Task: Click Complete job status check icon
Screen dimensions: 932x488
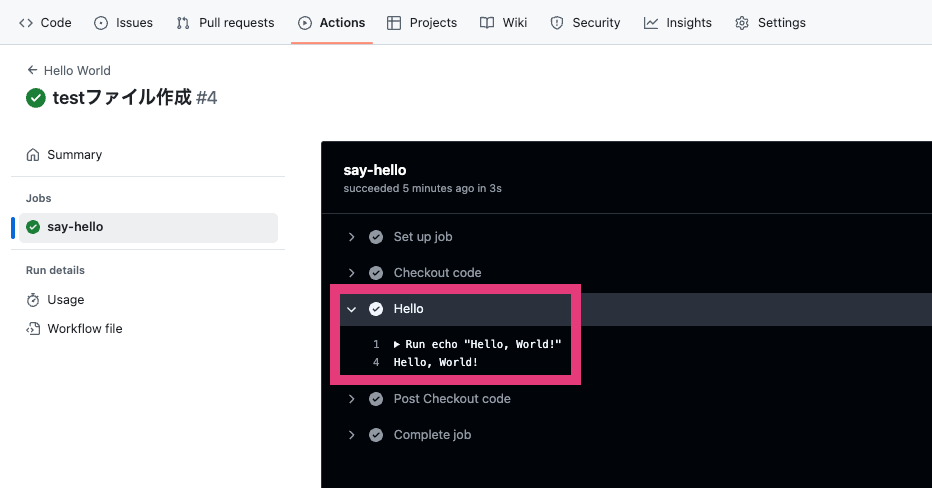Action: [376, 435]
